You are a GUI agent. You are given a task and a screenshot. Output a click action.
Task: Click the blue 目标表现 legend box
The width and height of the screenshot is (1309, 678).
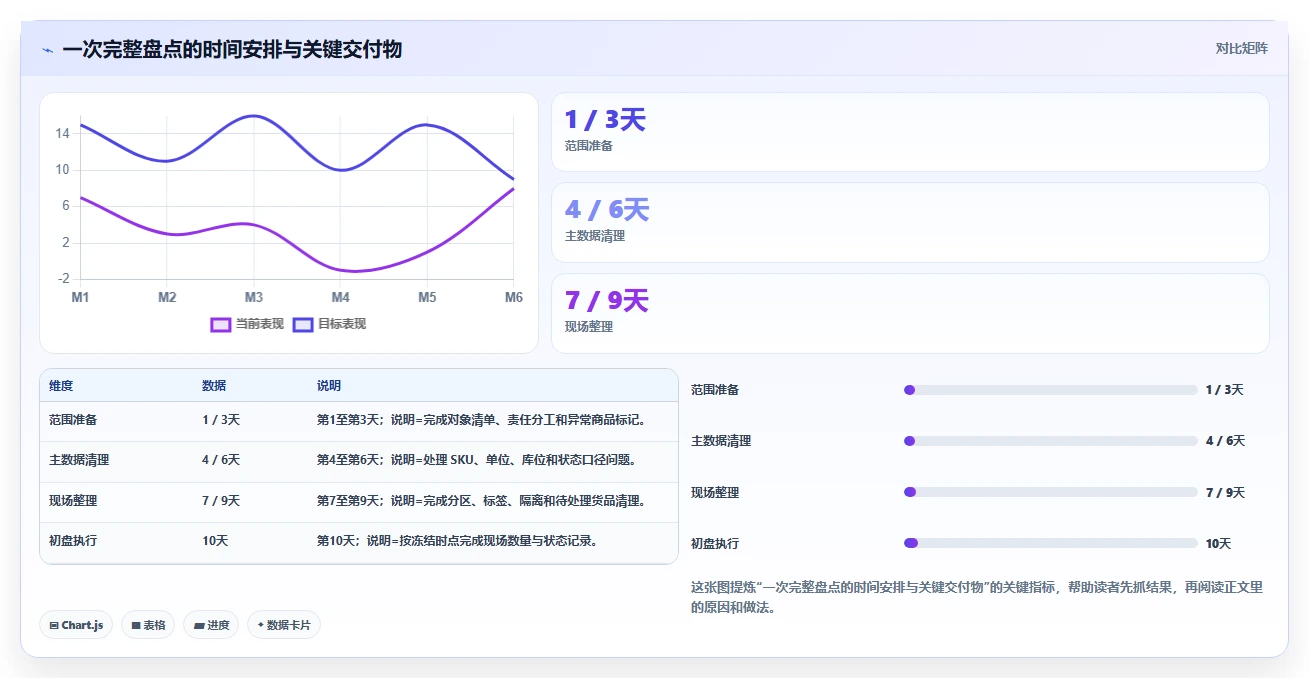[303, 324]
